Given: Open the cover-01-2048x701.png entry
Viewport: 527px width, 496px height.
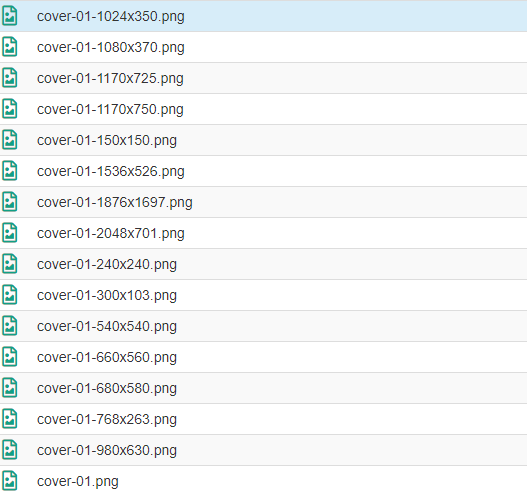Looking at the screenshot, I should tap(111, 234).
